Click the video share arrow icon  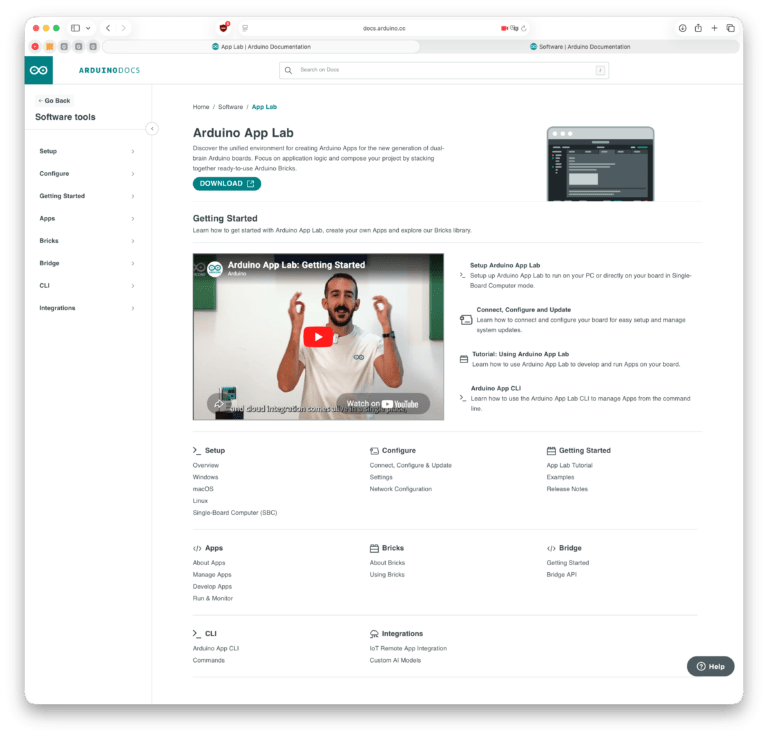pos(218,404)
